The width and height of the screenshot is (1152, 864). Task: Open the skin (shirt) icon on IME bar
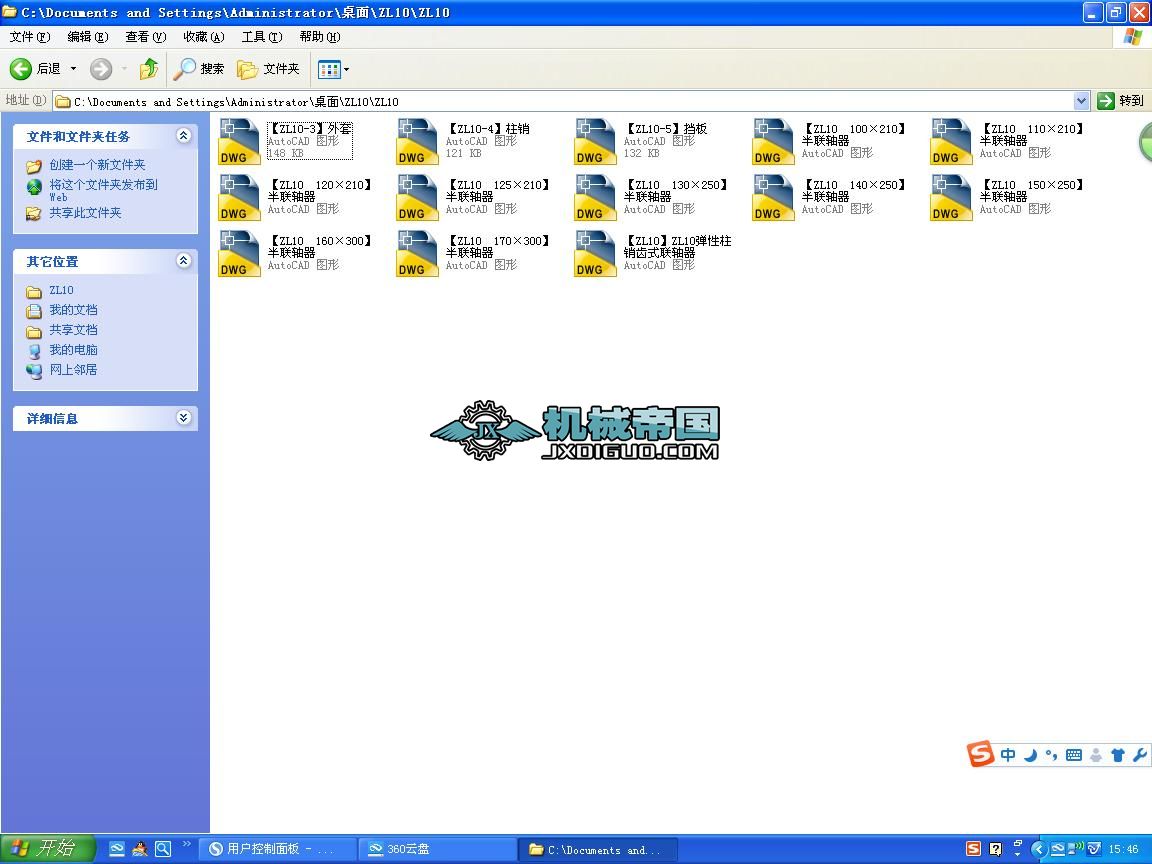point(1117,755)
